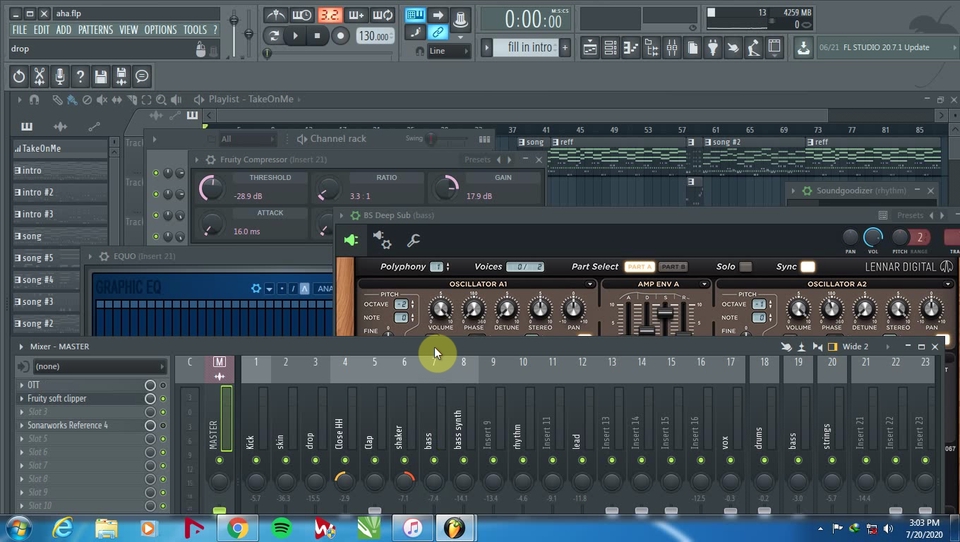
Task: Open the Playlist view icon
Action: tap(590, 47)
